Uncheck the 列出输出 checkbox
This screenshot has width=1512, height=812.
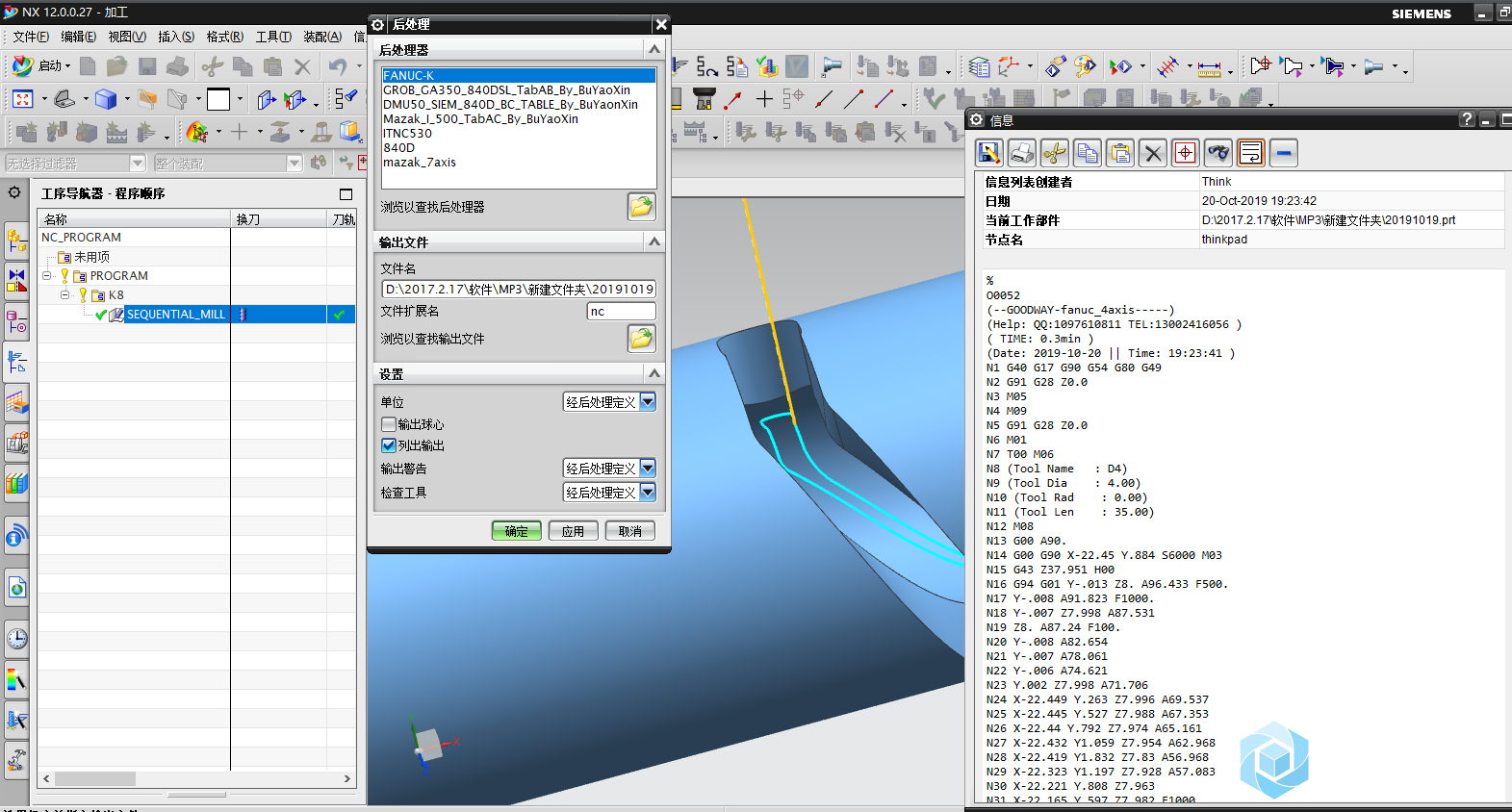click(x=389, y=444)
